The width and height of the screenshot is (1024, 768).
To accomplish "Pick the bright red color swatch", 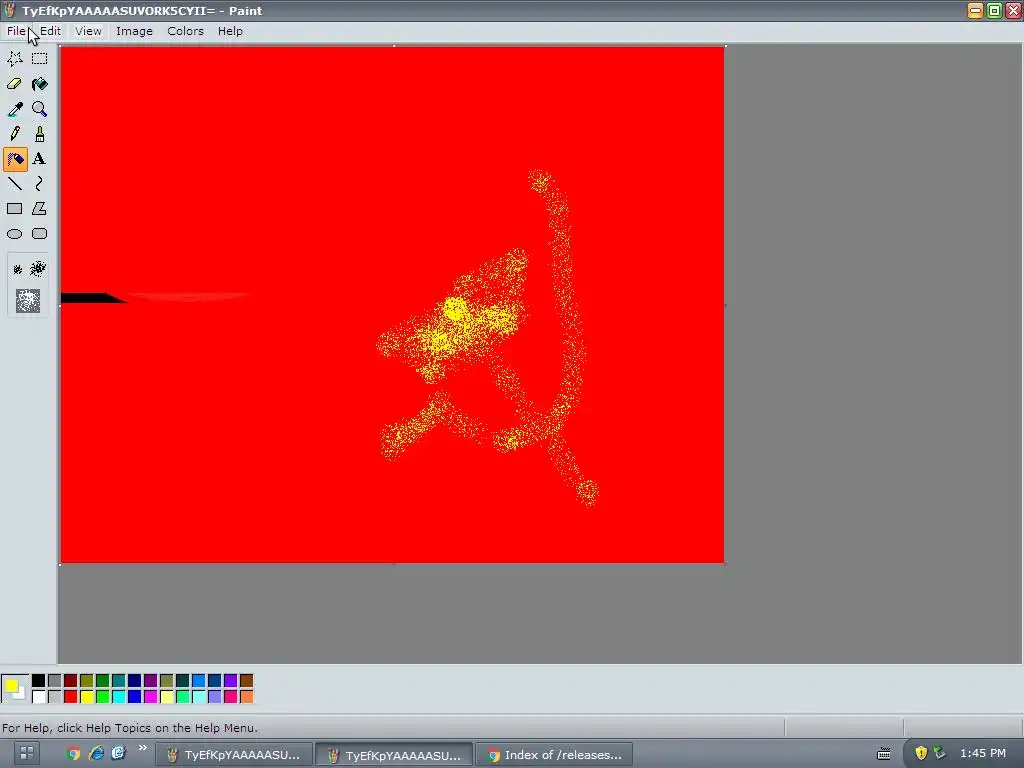I will 71,697.
